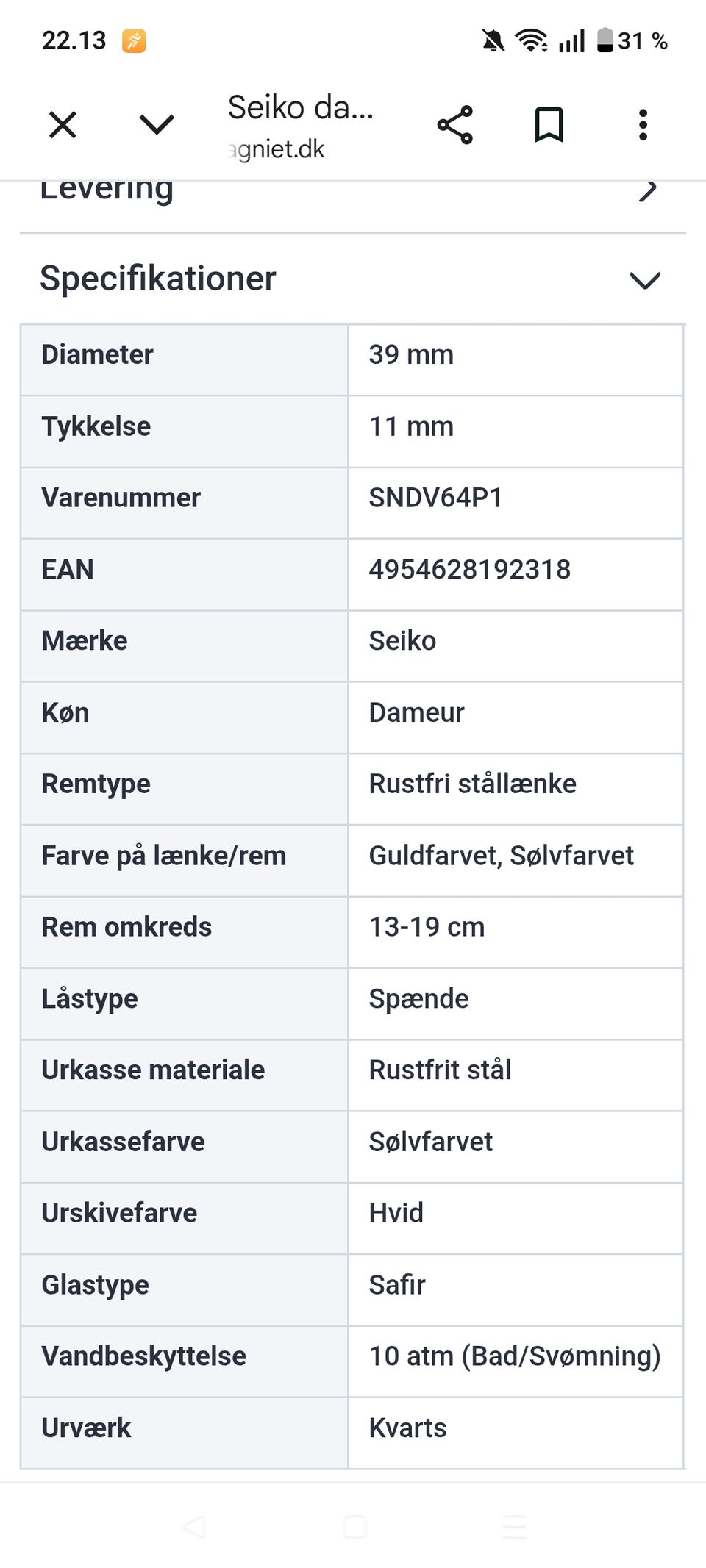Collapse the Specifikationer section
706x1568 pixels.
645,280
